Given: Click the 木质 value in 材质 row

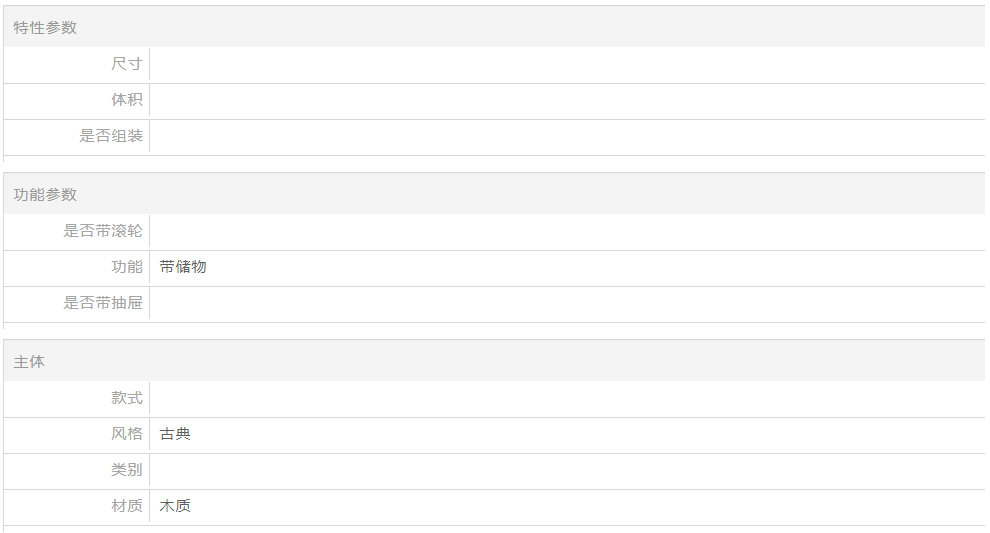Looking at the screenshot, I should 175,507.
